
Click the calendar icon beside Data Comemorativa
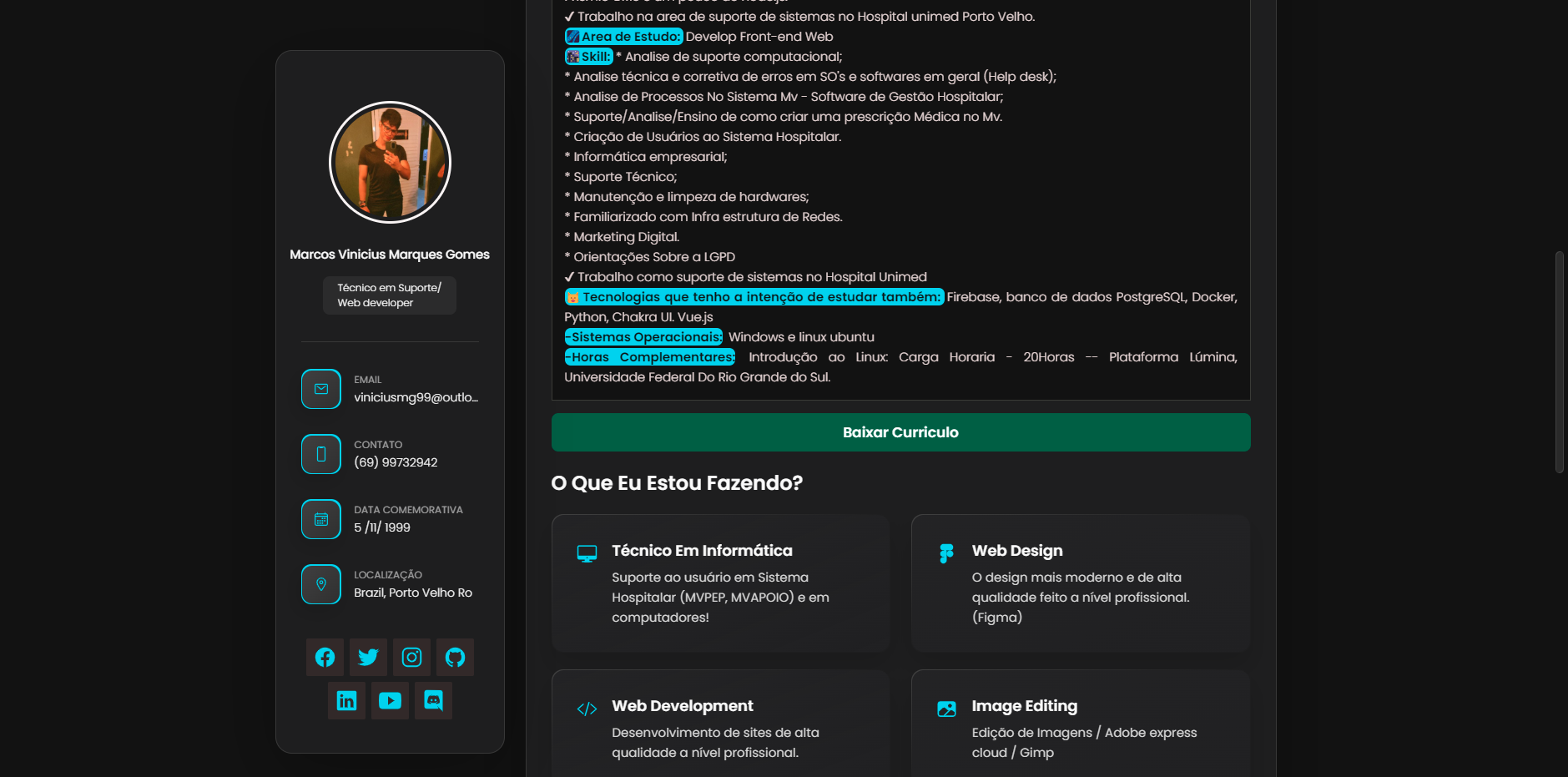coord(320,518)
